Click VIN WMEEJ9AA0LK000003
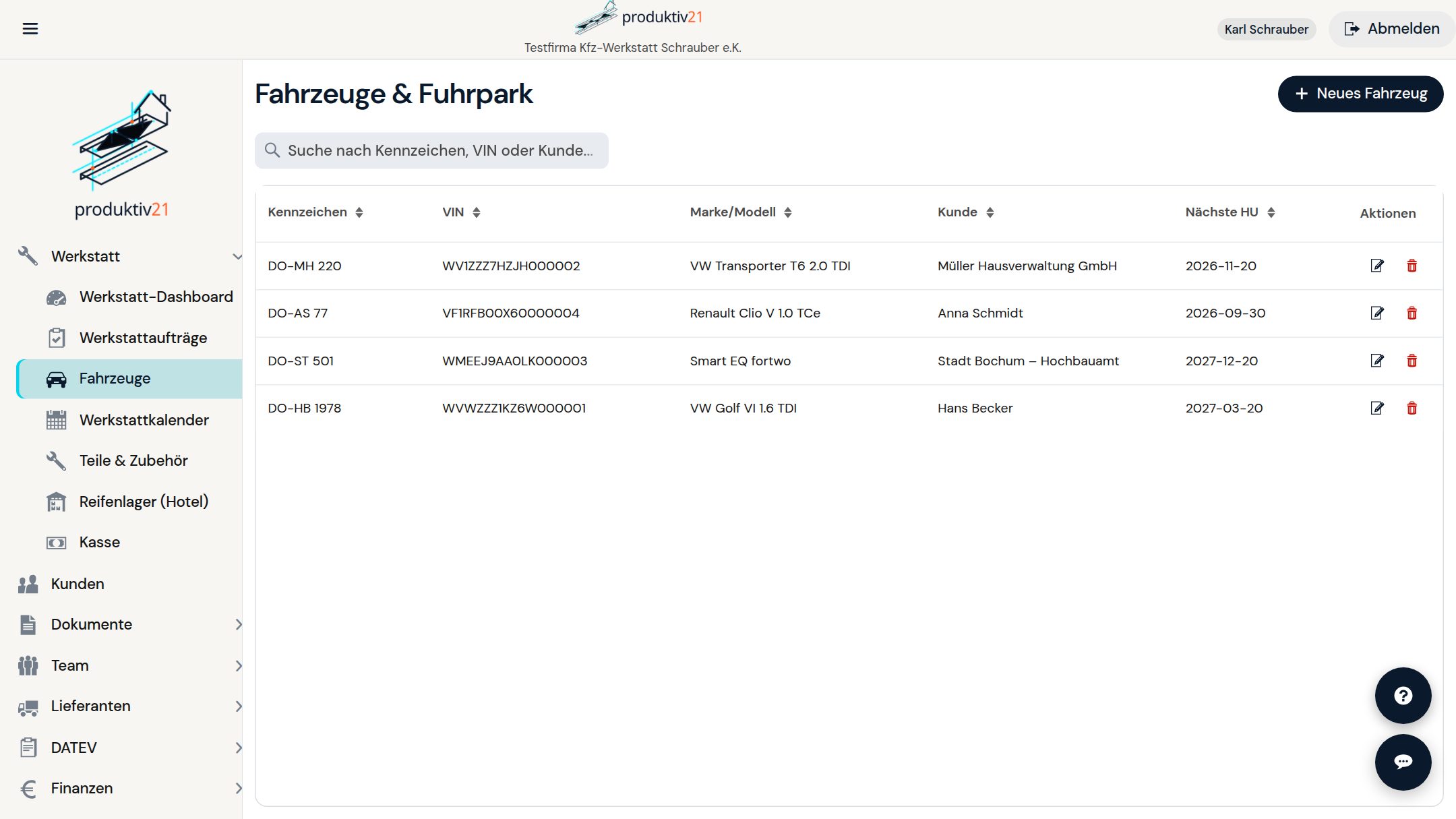This screenshot has width=1456, height=819. pyautogui.click(x=514, y=361)
